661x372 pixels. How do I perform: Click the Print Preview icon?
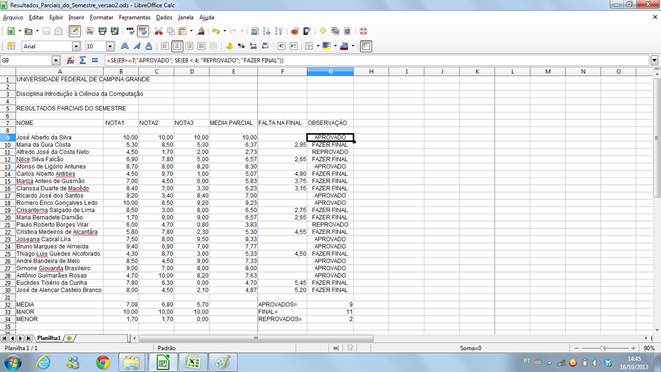click(115, 31)
